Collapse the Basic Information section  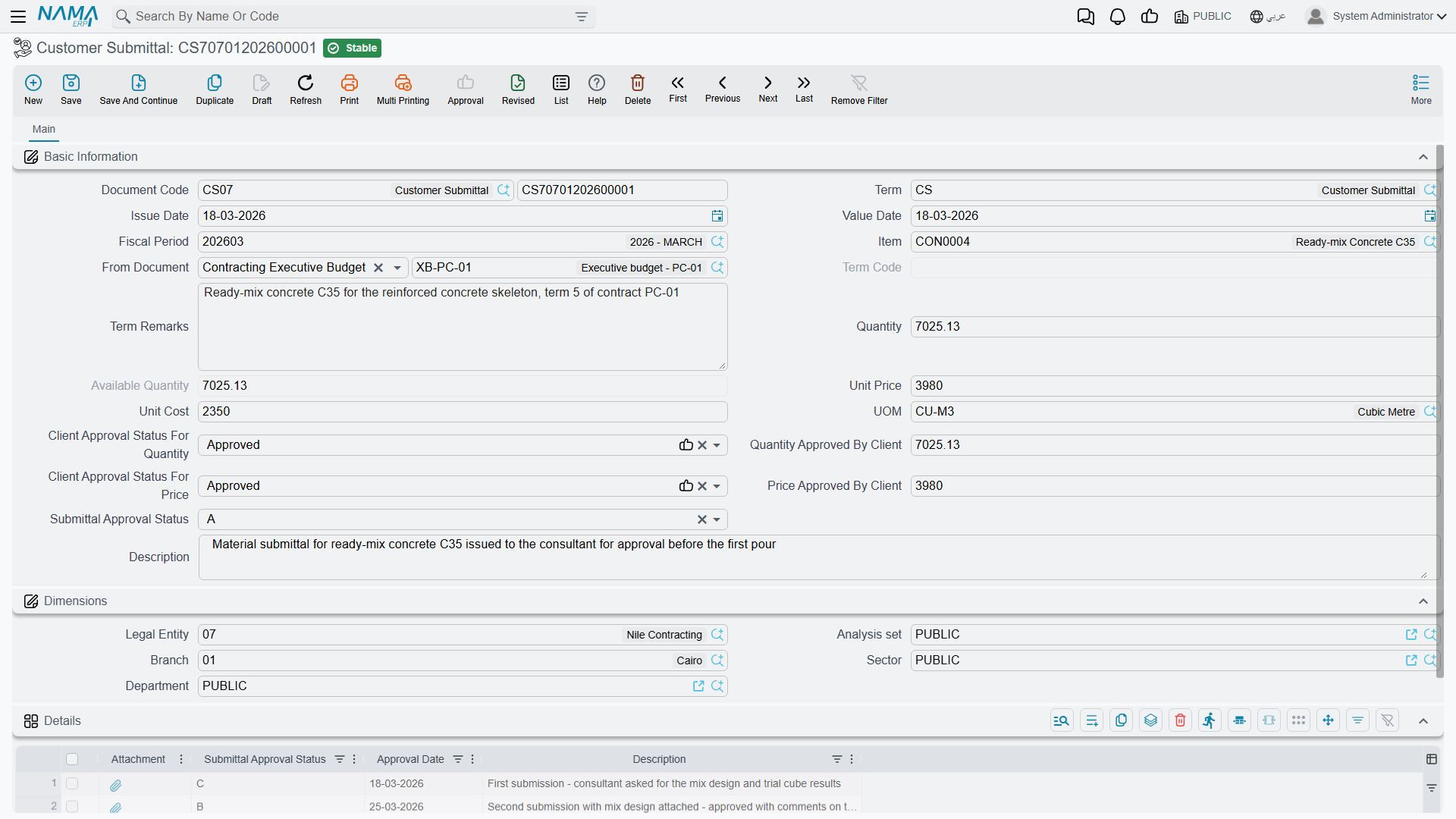point(1423,157)
